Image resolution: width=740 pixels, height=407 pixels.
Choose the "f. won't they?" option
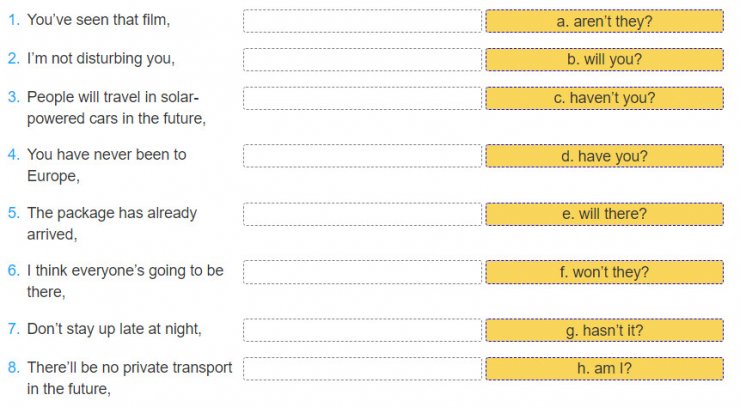tap(604, 272)
